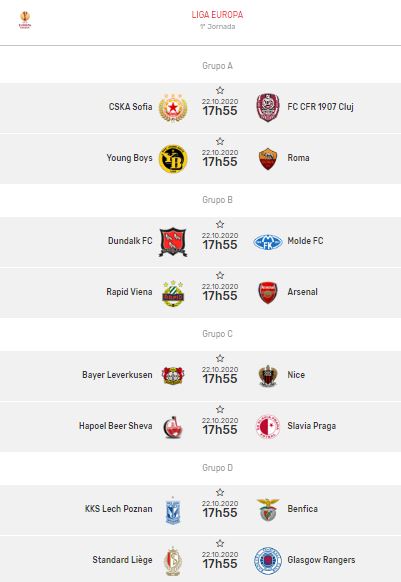Open the Rapid Viena vs Arsenal 17h55 match time

click(x=220, y=296)
